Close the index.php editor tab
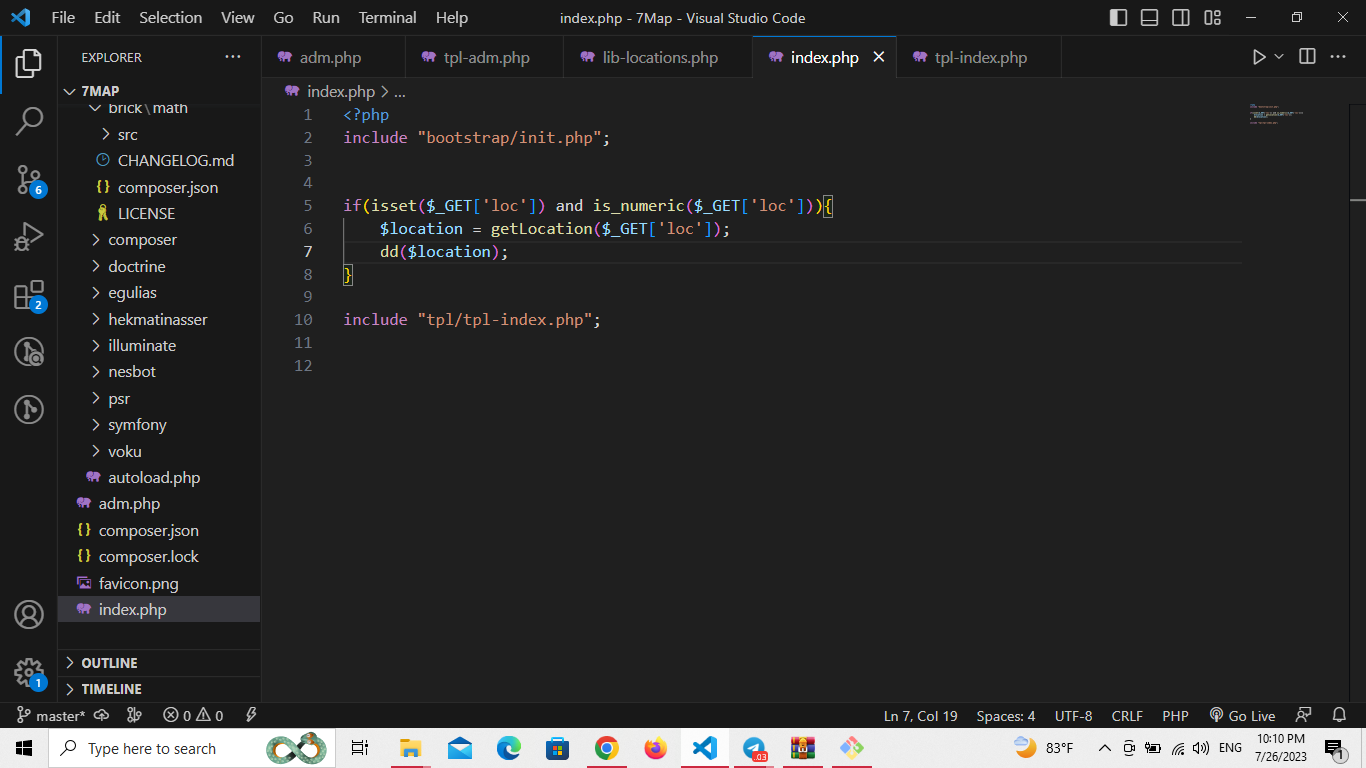The width and height of the screenshot is (1366, 768). coord(879,57)
